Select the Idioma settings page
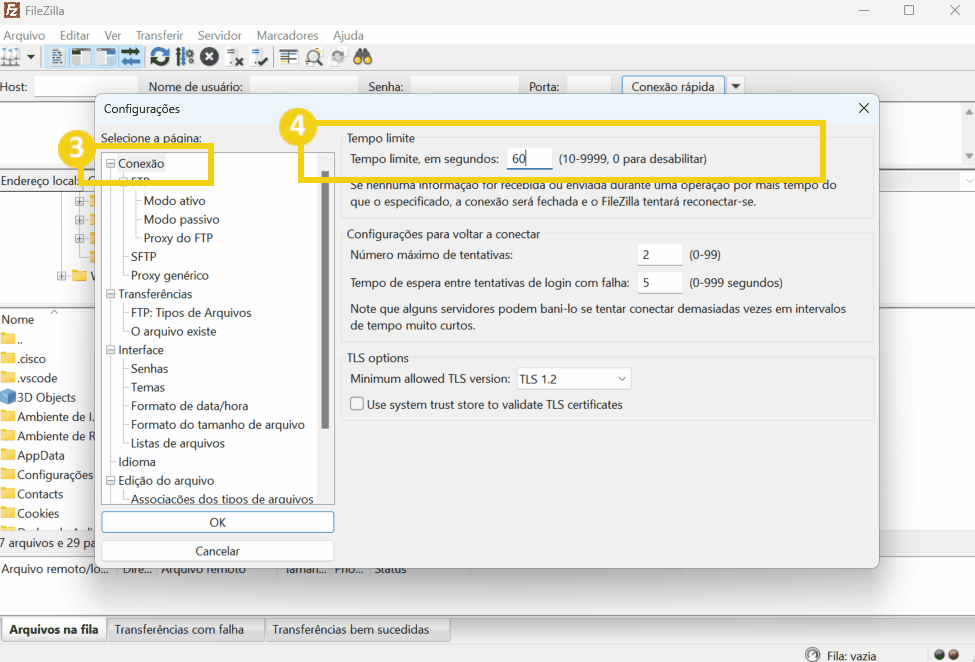975x662 pixels. coord(137,462)
